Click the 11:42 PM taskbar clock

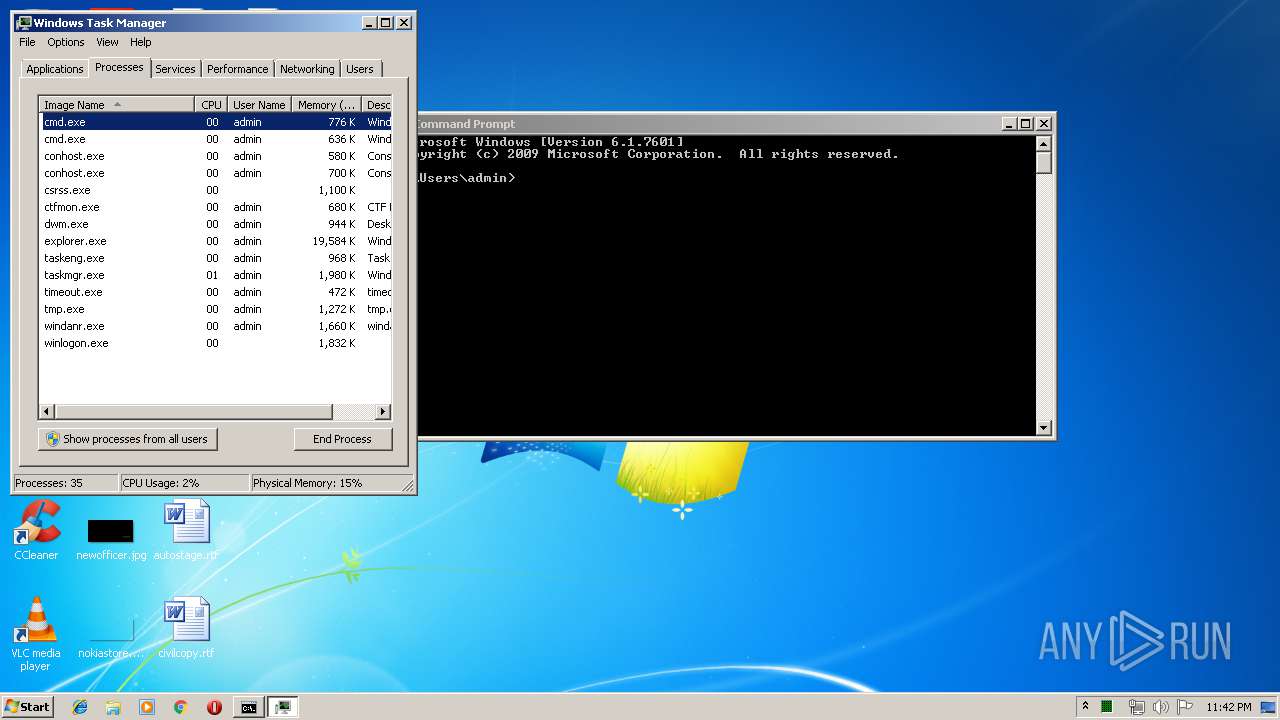pos(1228,707)
